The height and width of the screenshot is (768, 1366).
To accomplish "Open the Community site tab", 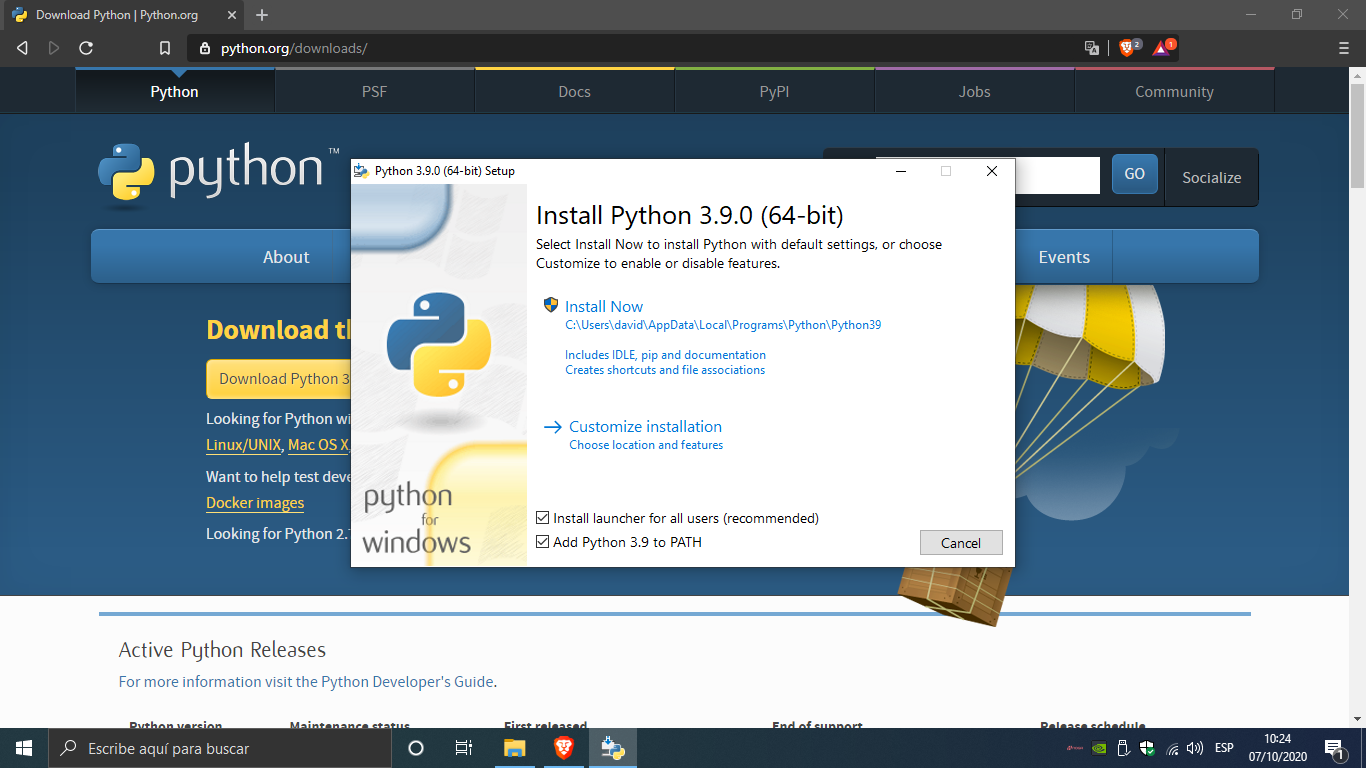I will (x=1175, y=91).
